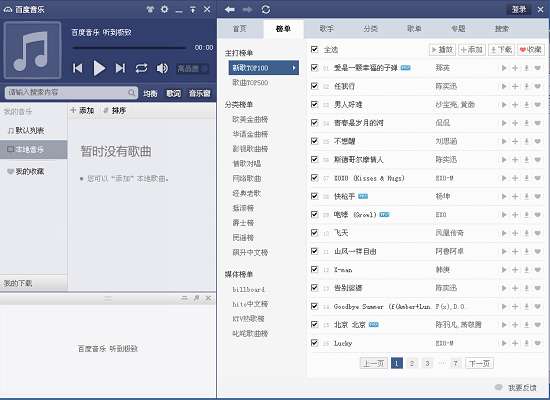Viewport: 550px width, 400px height.
Task: Uncheck the checkbox for X-man
Action: [314, 269]
